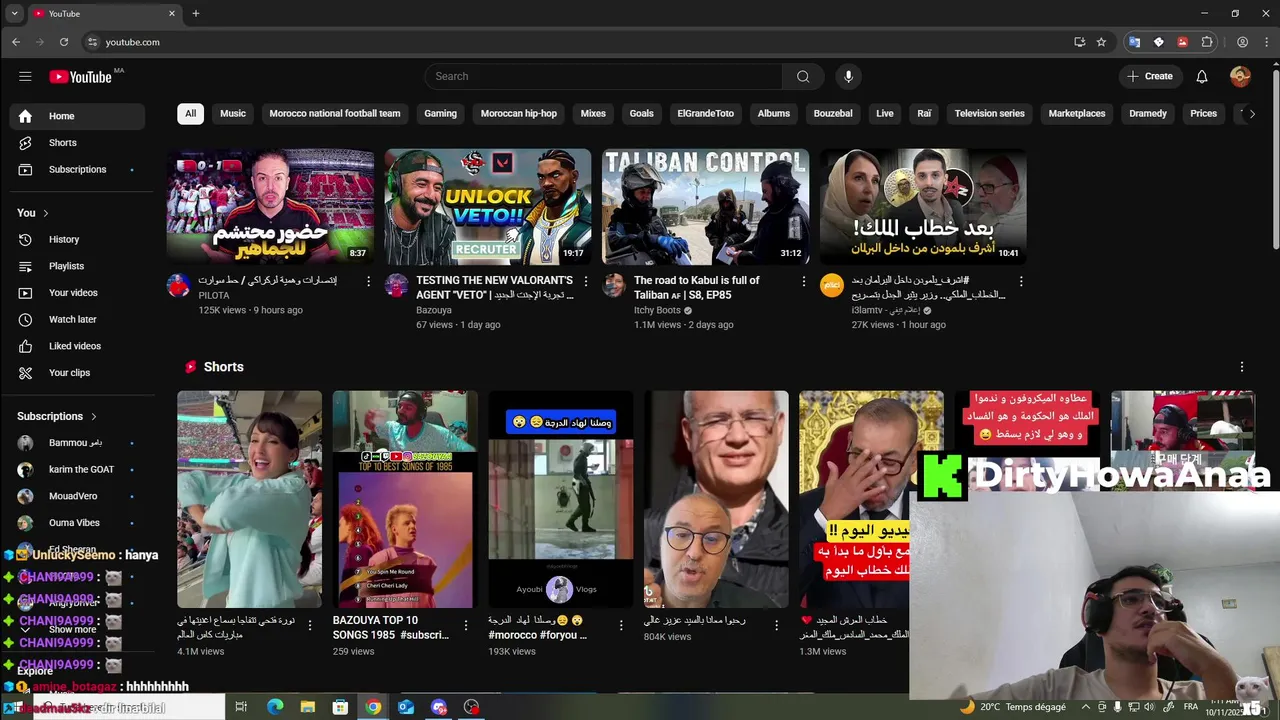
Task: Open the karim the GOAT channel
Action: click(77, 469)
